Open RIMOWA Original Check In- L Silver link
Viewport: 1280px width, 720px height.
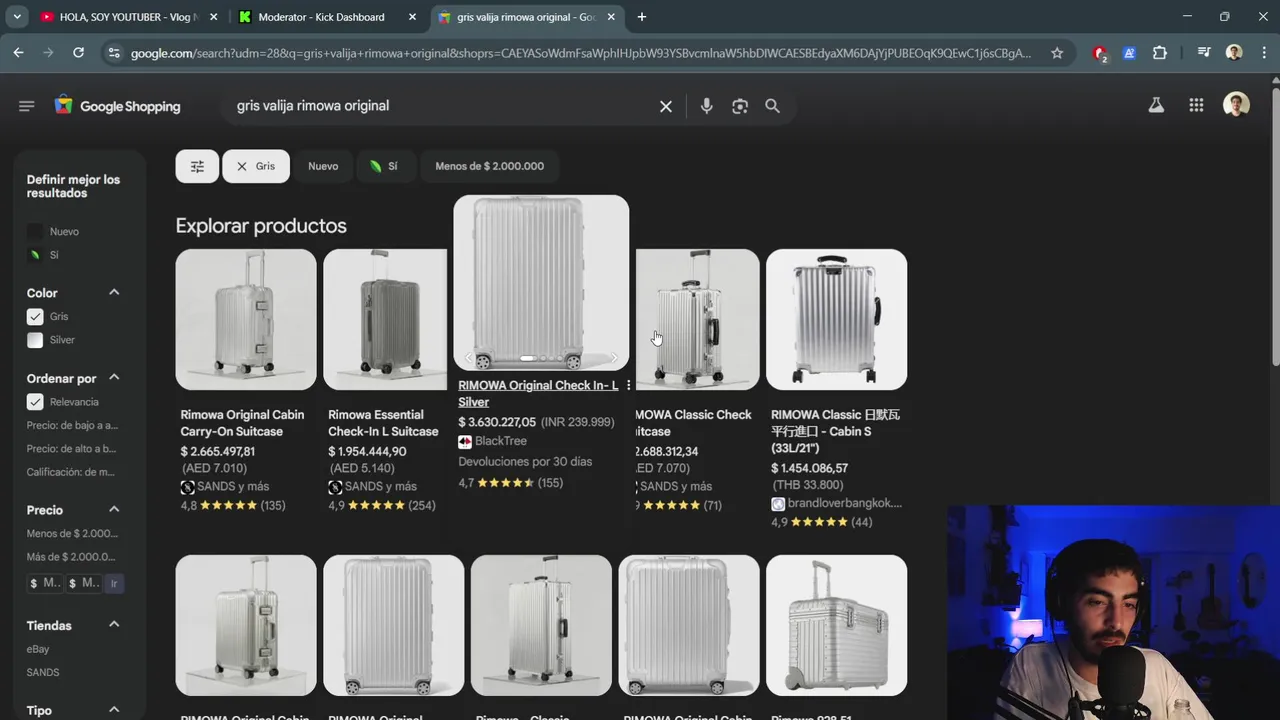tap(538, 393)
